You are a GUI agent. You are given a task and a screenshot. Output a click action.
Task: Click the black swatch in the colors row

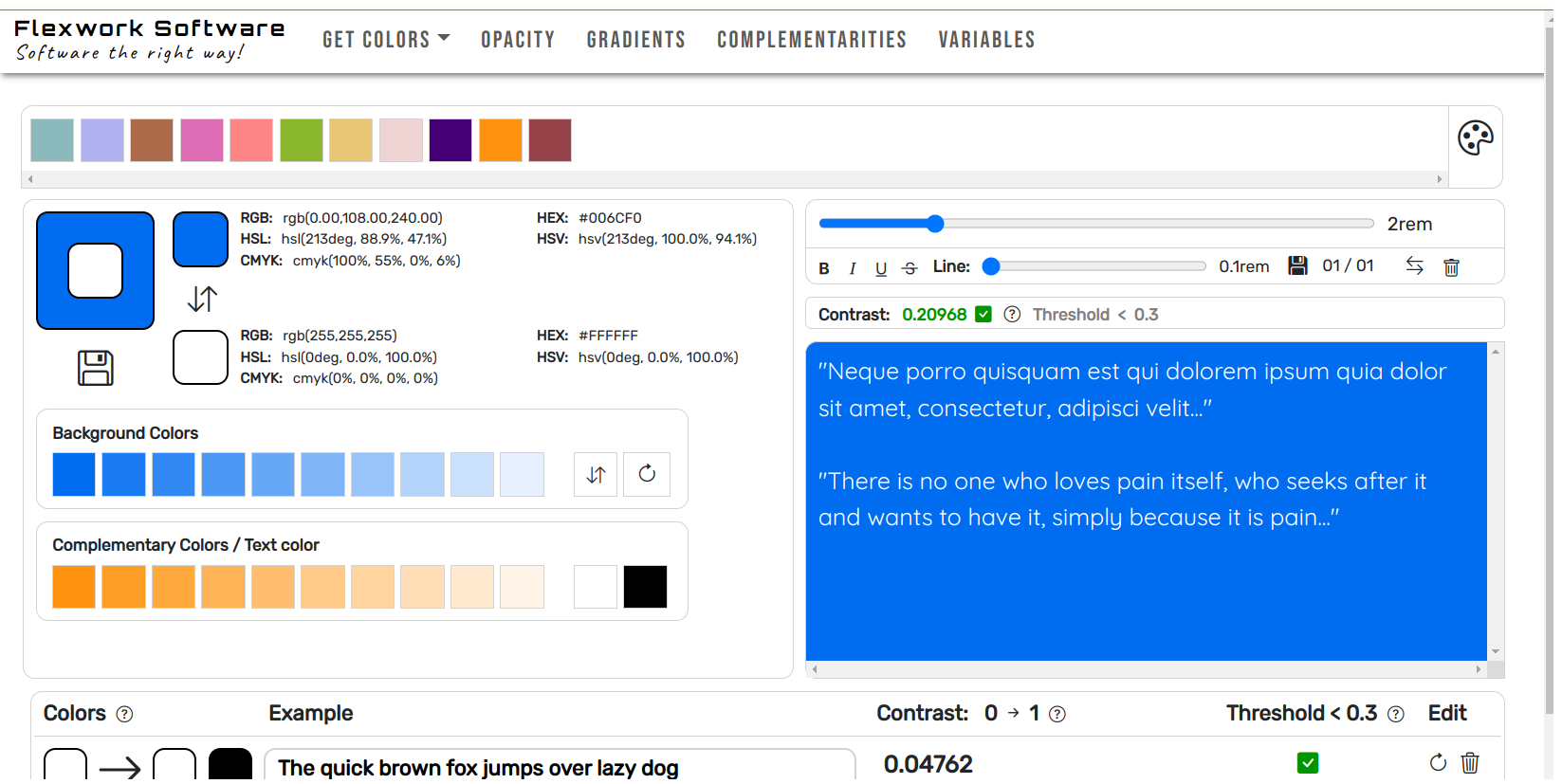click(230, 766)
